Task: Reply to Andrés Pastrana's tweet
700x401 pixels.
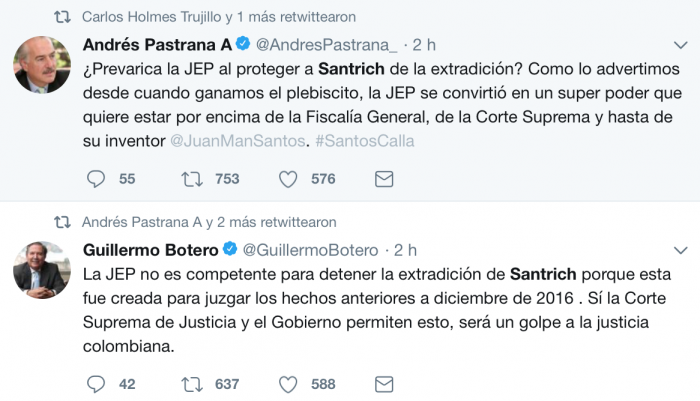Action: [x=97, y=179]
